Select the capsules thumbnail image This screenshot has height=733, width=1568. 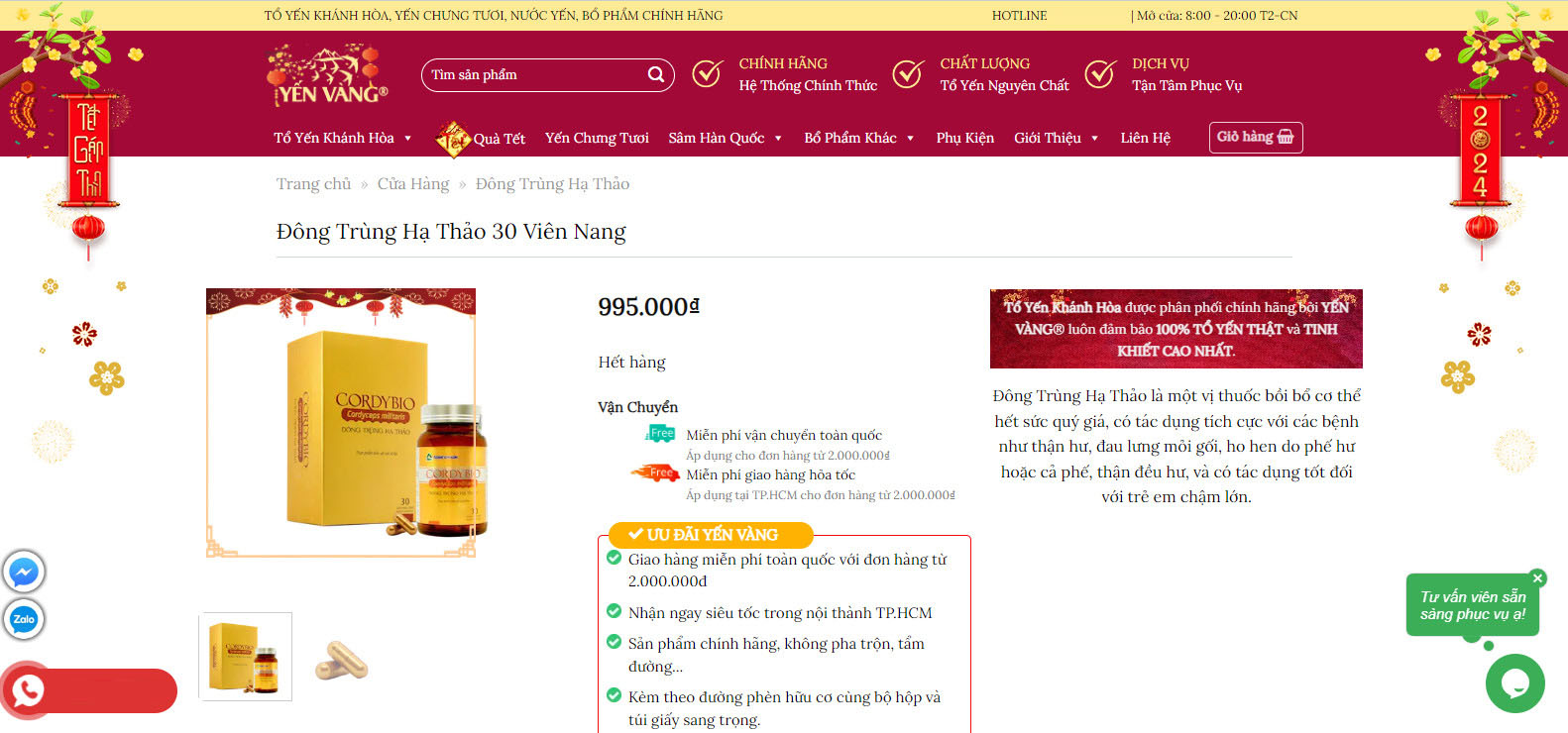pos(340,659)
